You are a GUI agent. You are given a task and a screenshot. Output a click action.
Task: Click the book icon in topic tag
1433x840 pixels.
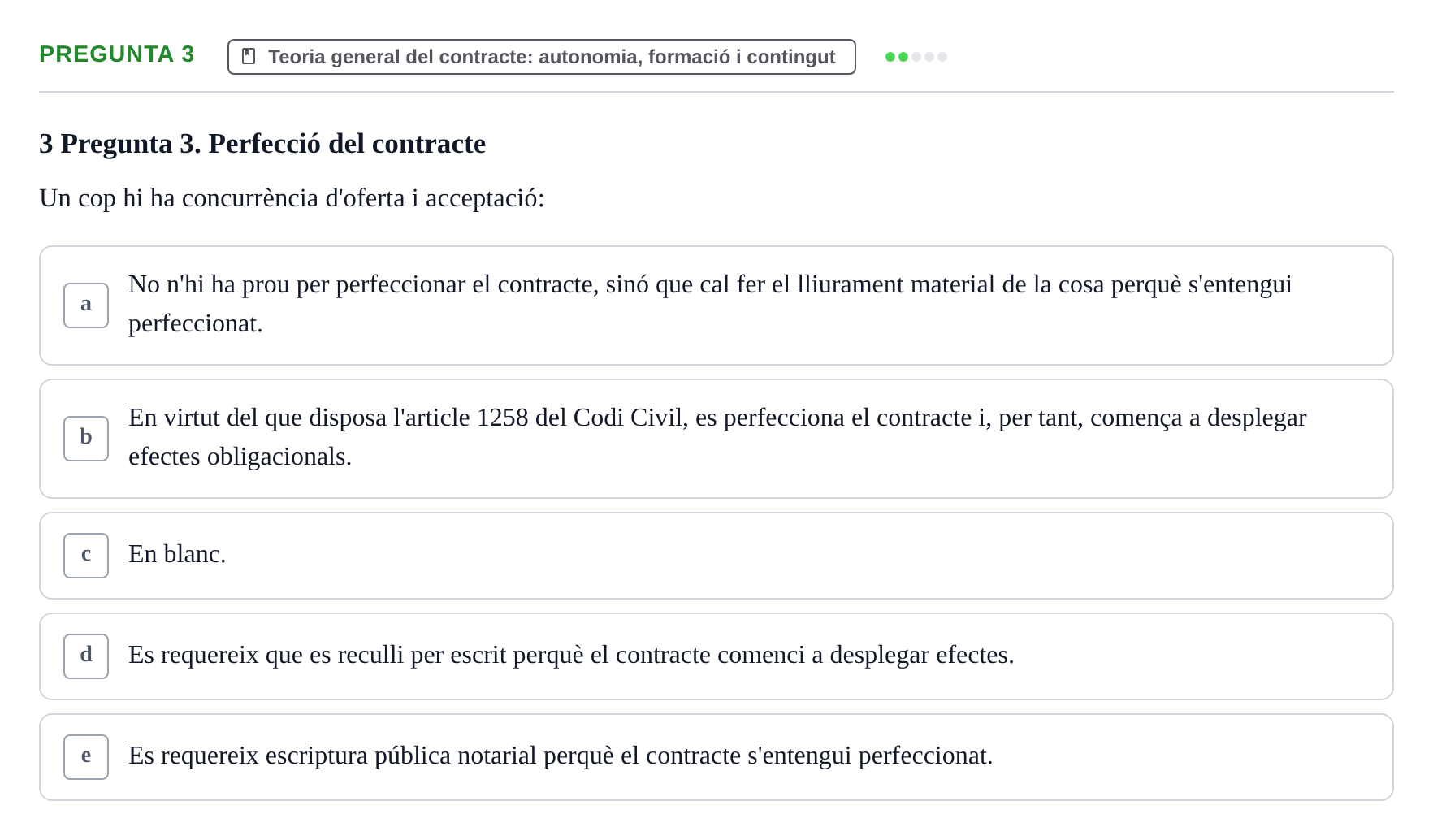[x=249, y=56]
